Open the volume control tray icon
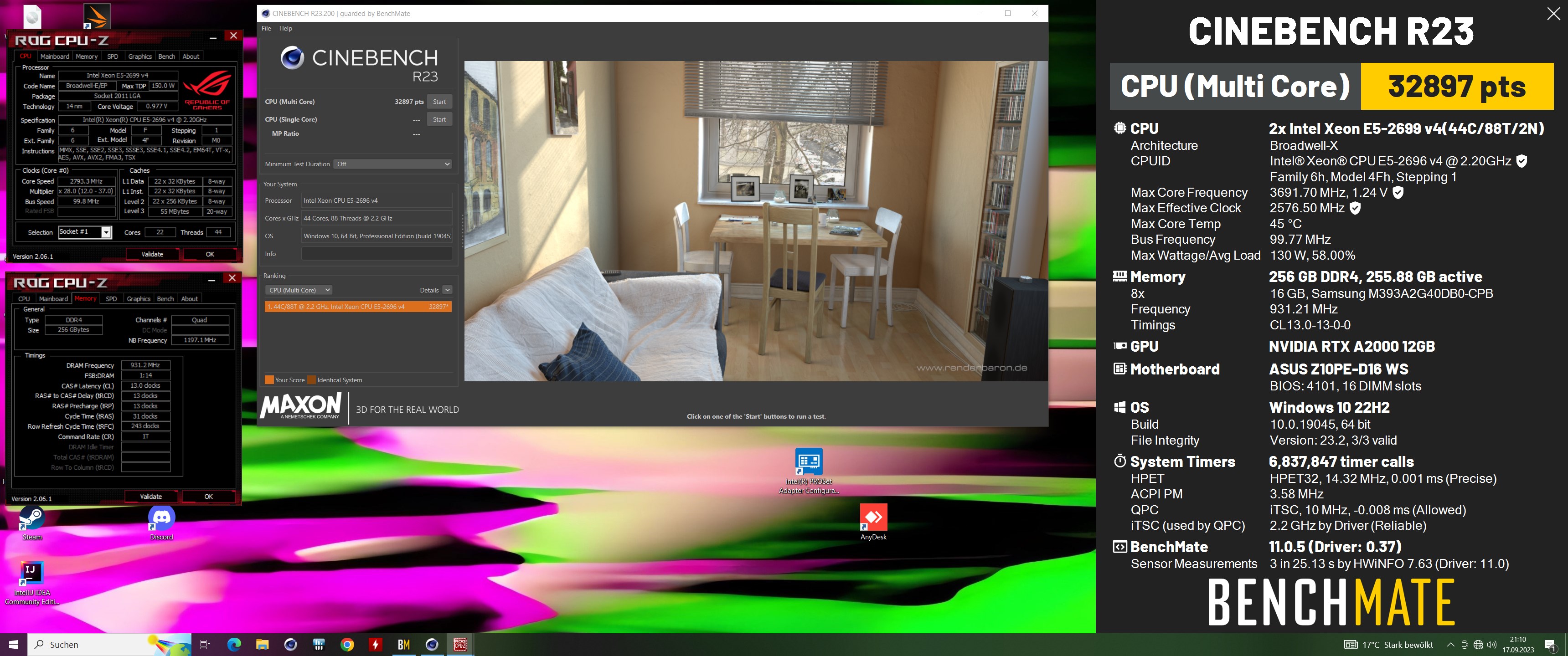The width and height of the screenshot is (1568, 656). click(x=1491, y=645)
